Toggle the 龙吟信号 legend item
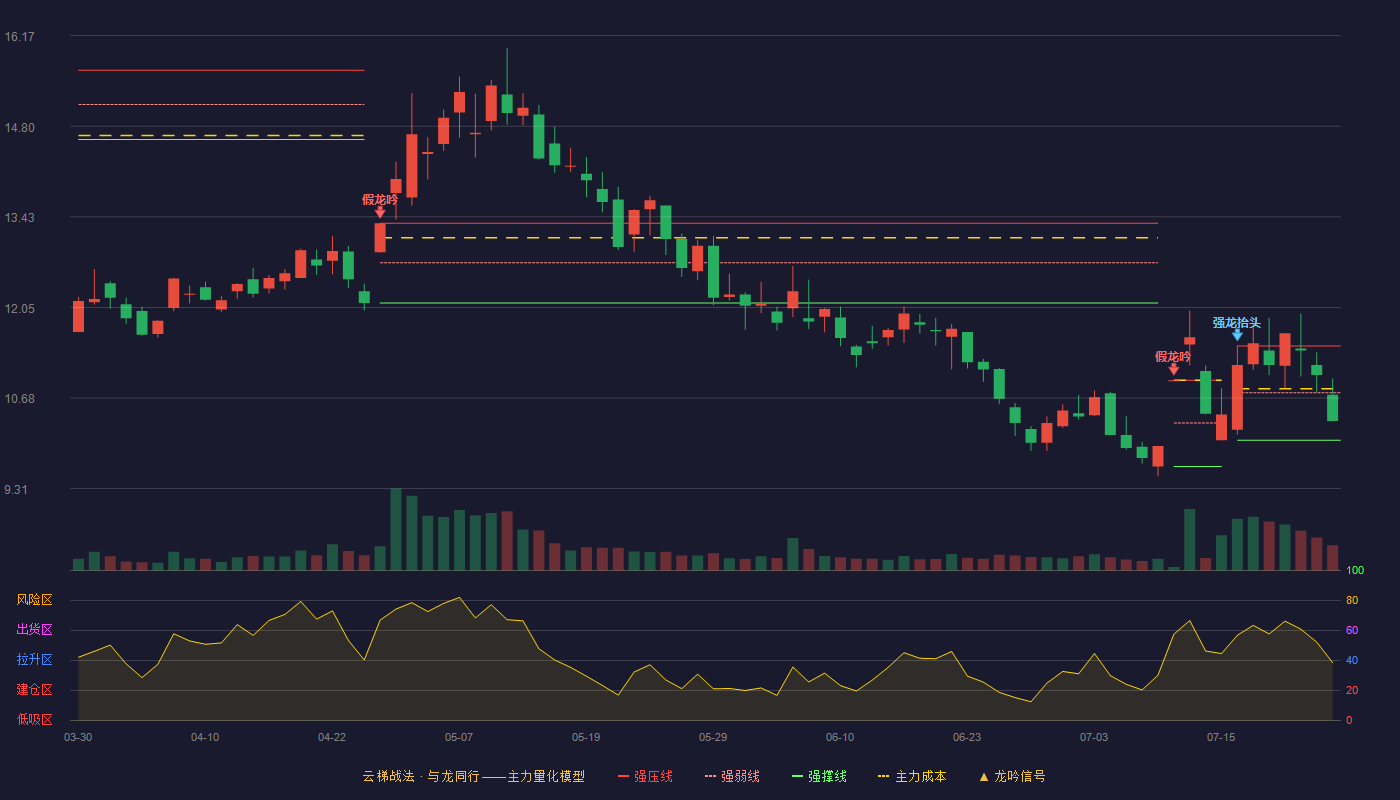 coord(1012,776)
